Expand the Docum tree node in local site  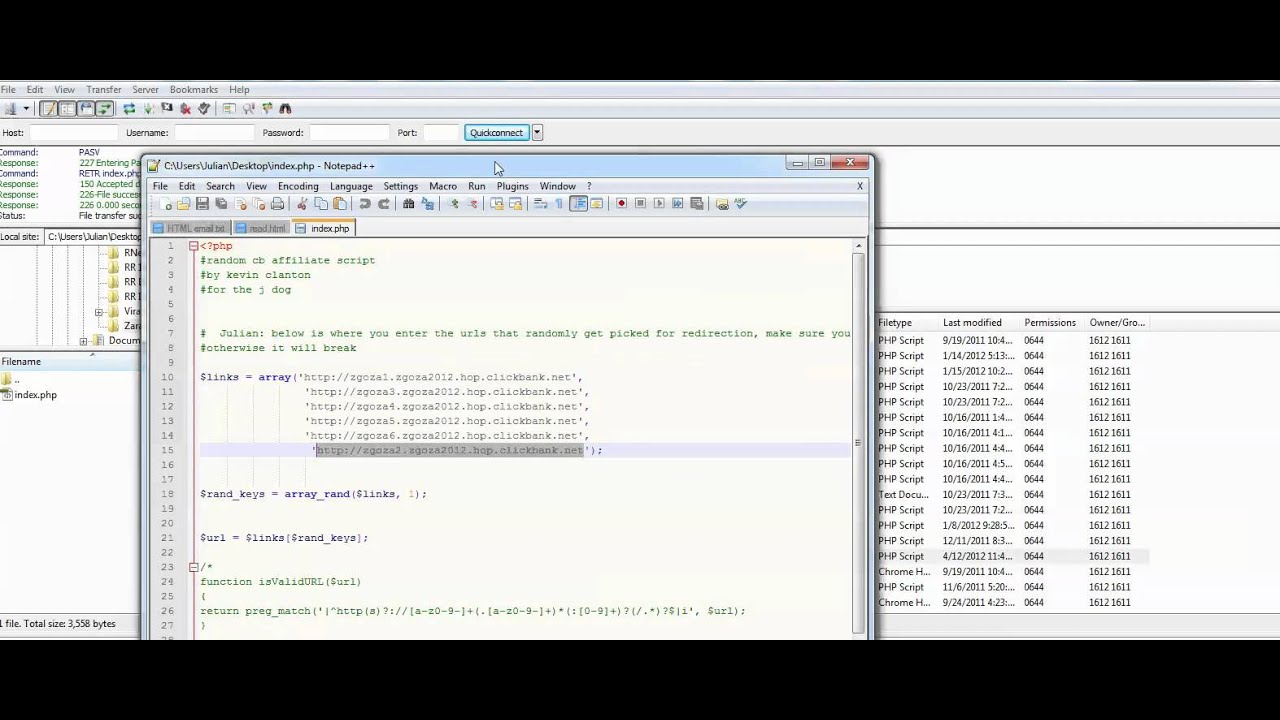point(84,341)
